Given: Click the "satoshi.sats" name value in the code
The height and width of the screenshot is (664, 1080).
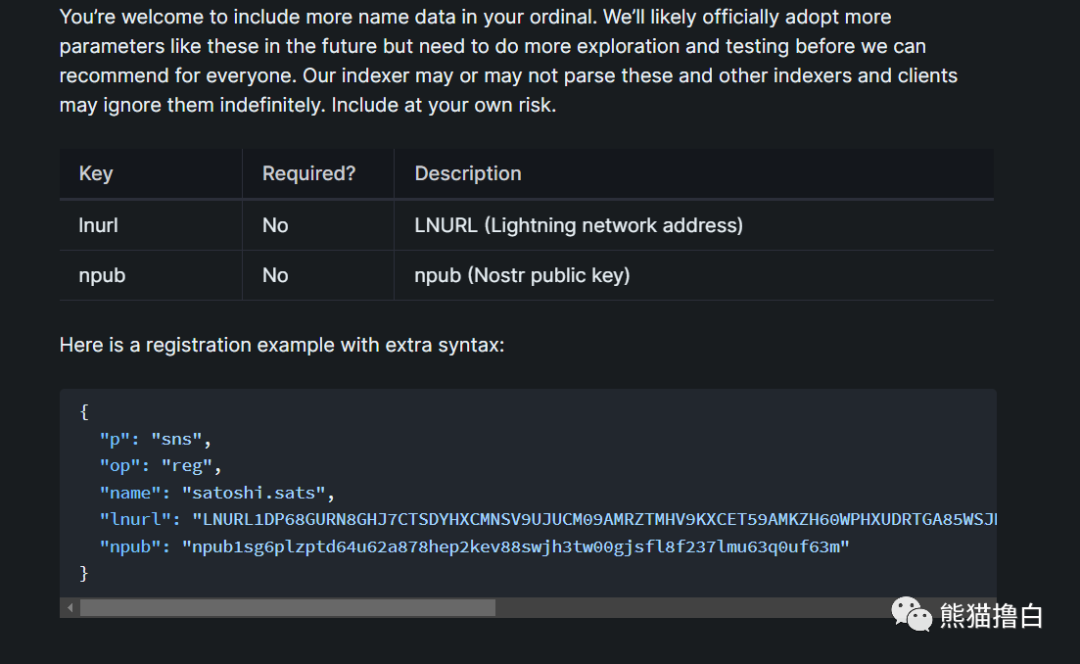Looking at the screenshot, I should (257, 493).
